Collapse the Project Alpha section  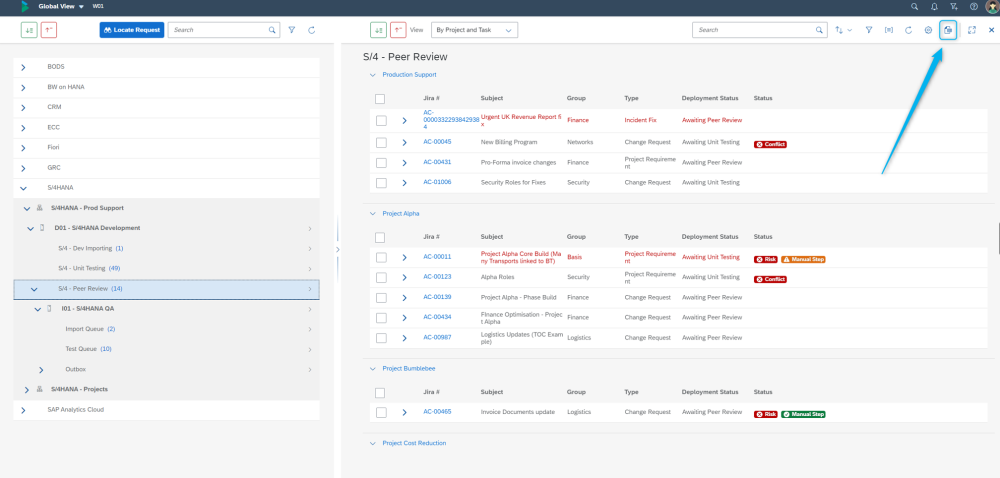pos(373,213)
